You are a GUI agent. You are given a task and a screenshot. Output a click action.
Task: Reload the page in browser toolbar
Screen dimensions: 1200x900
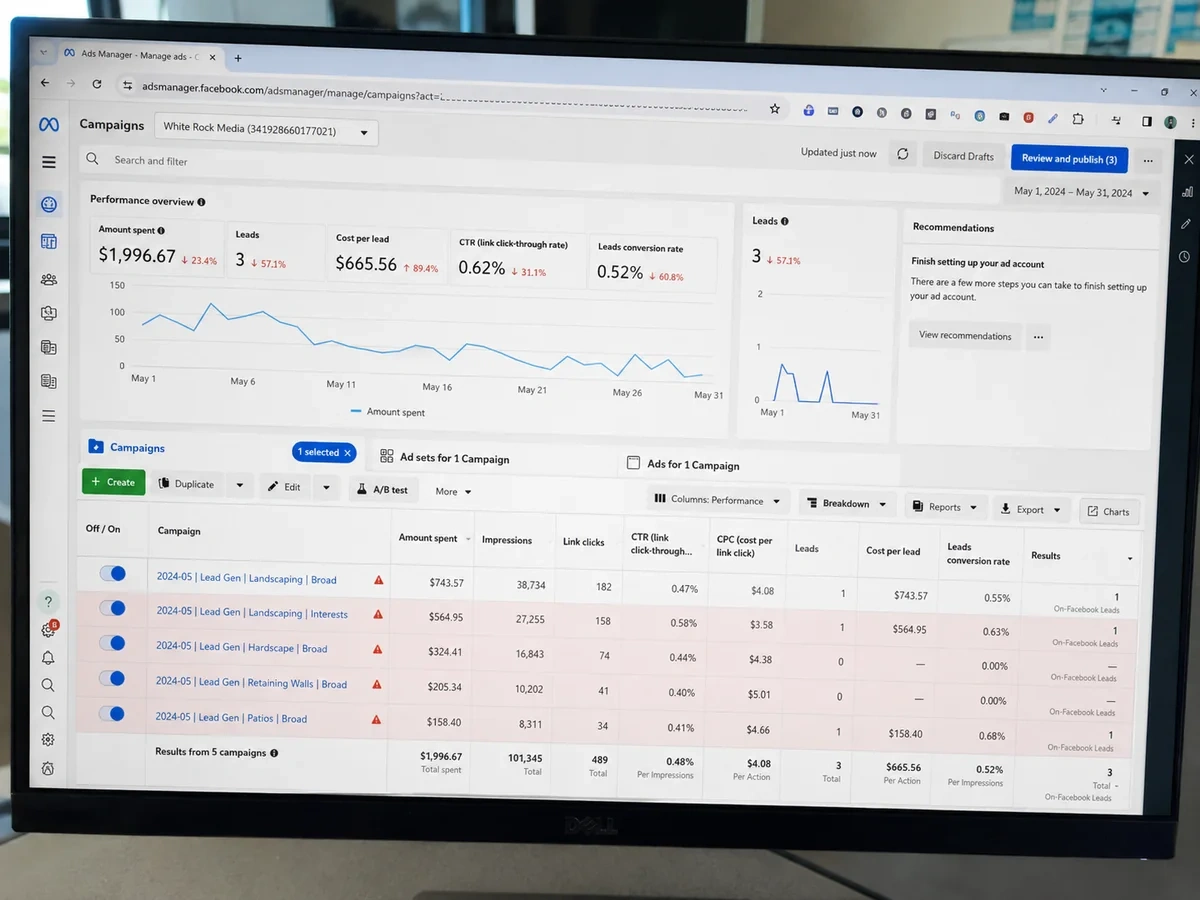coord(97,84)
